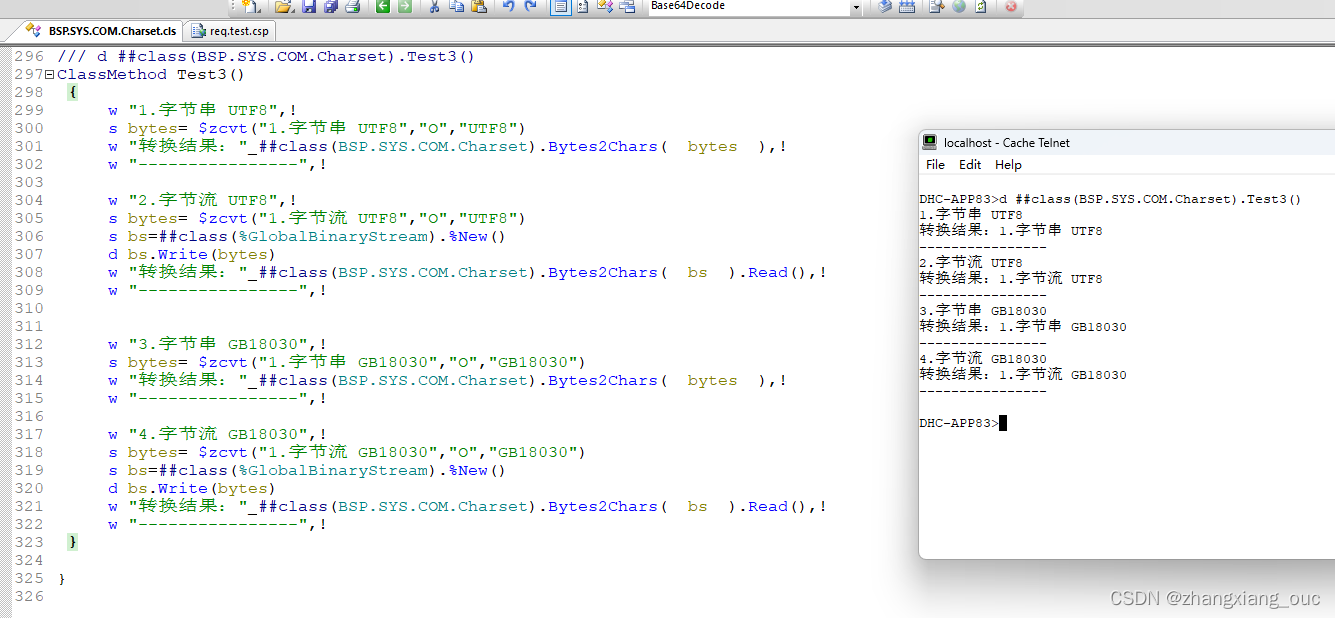Click the compile/build toolbar icon
The width and height of the screenshot is (1335, 618).
907,6
